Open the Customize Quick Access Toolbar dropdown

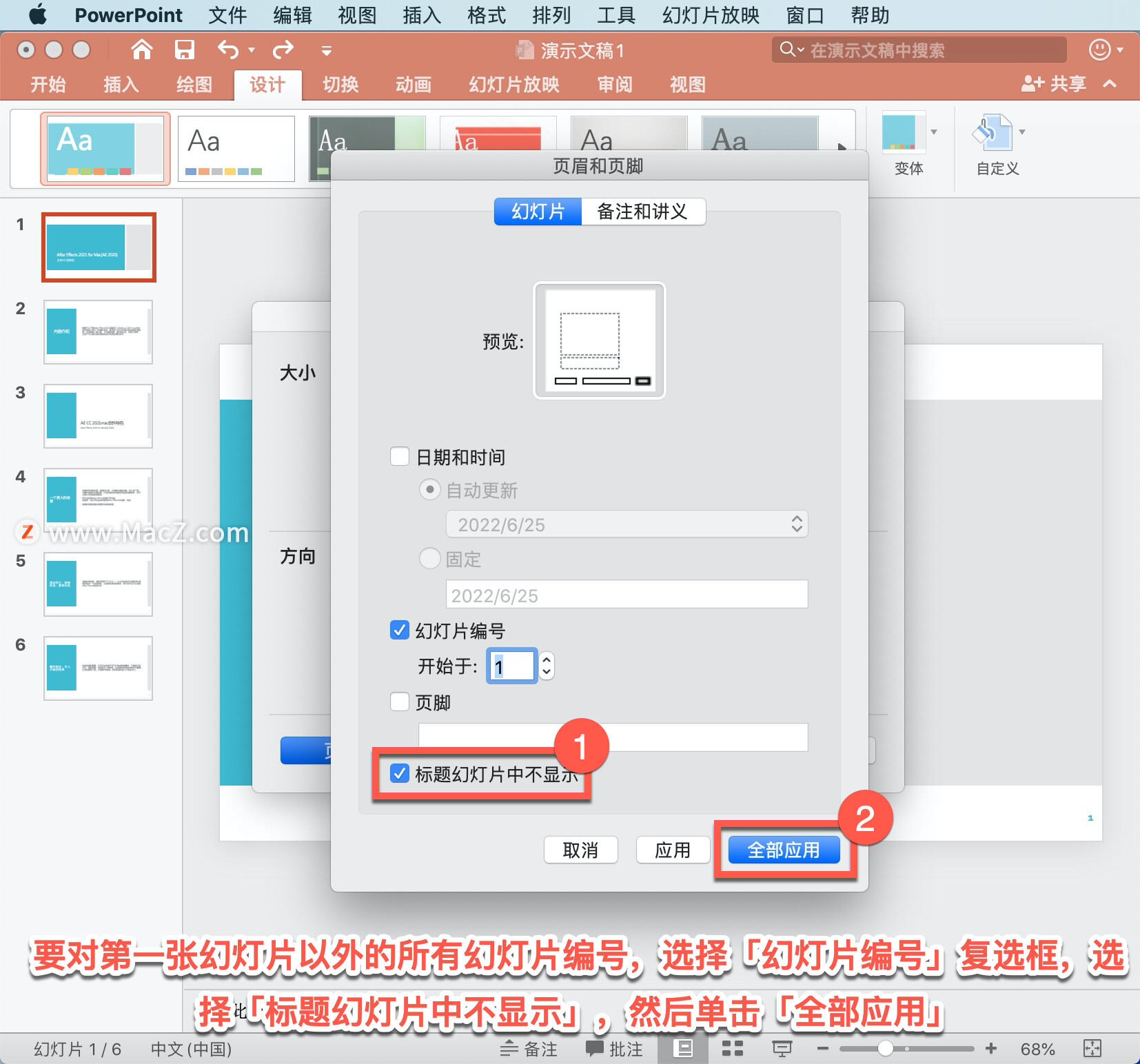coord(327,51)
